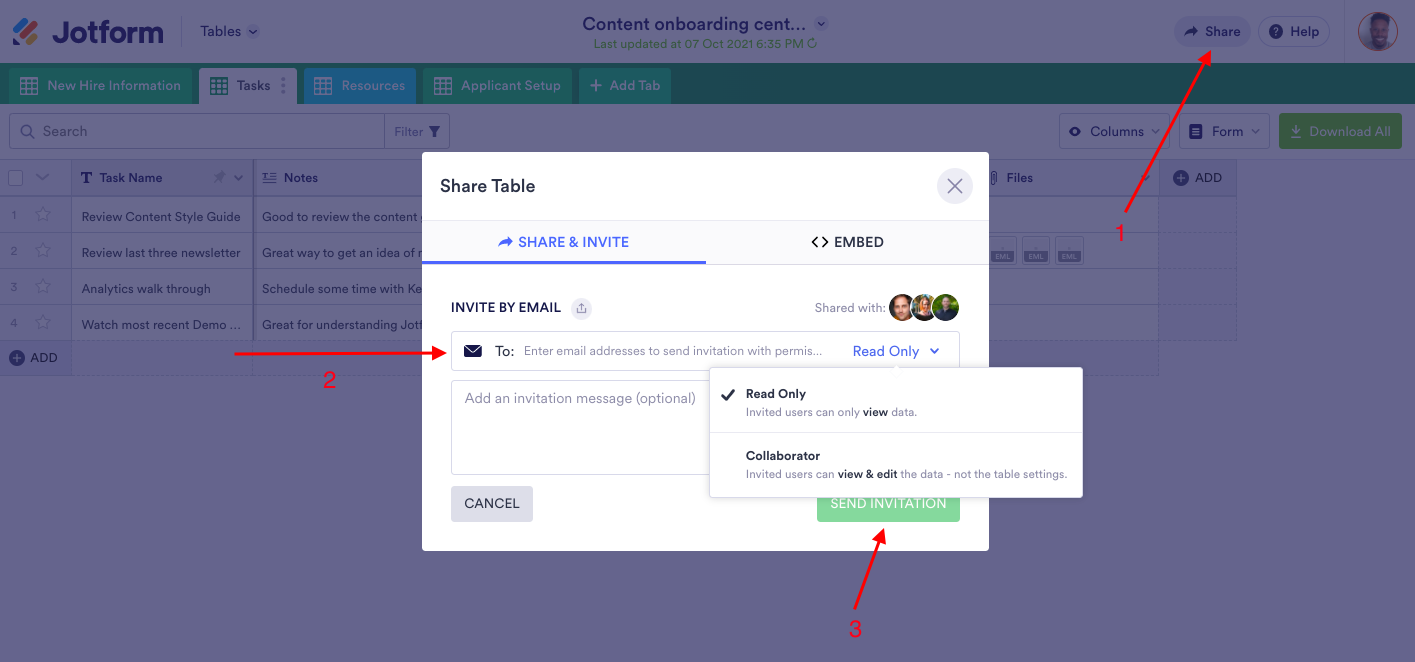Close the Share Table dialog
The height and width of the screenshot is (662, 1415).
[954, 186]
